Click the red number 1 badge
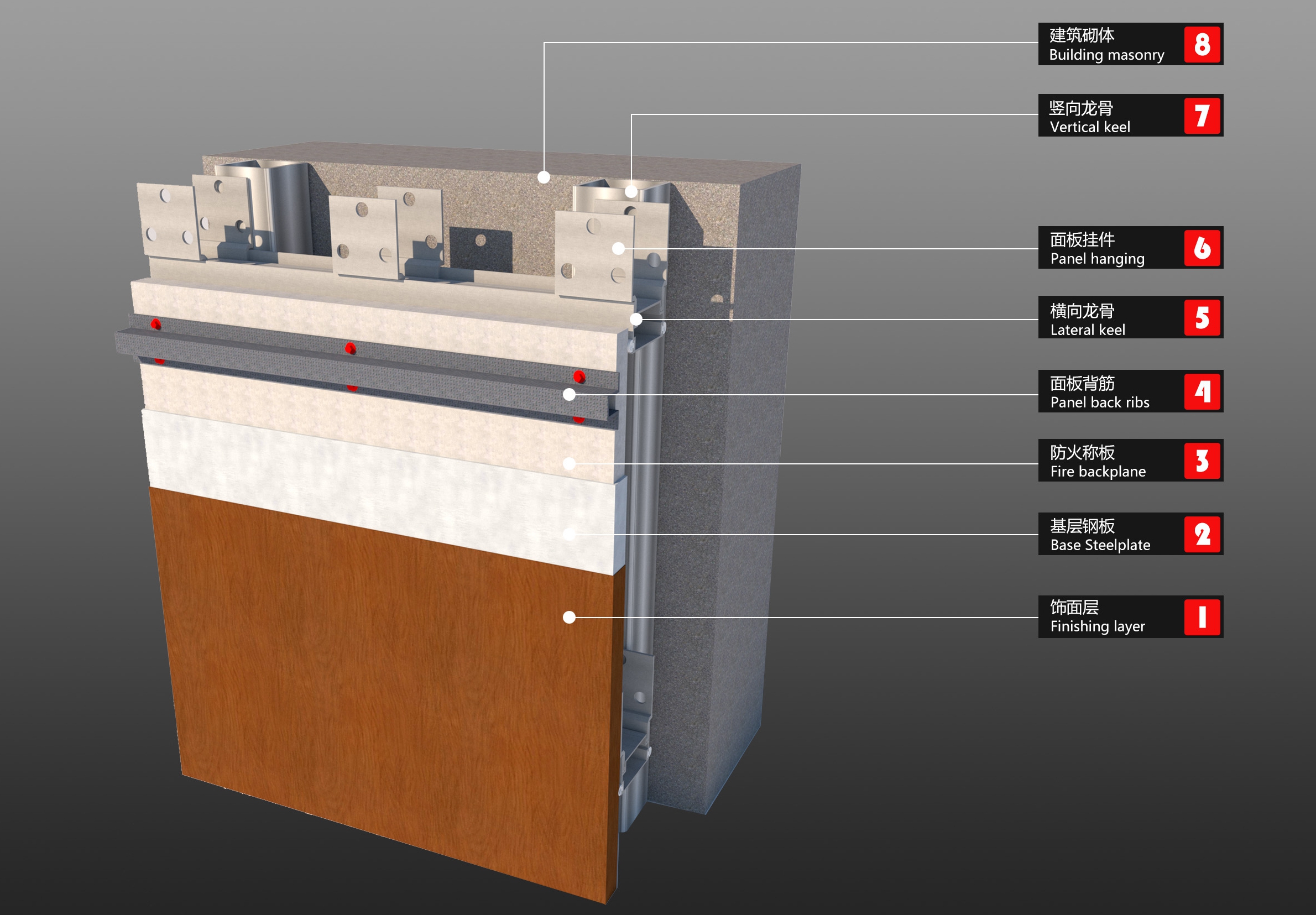1316x915 pixels. (1202, 617)
